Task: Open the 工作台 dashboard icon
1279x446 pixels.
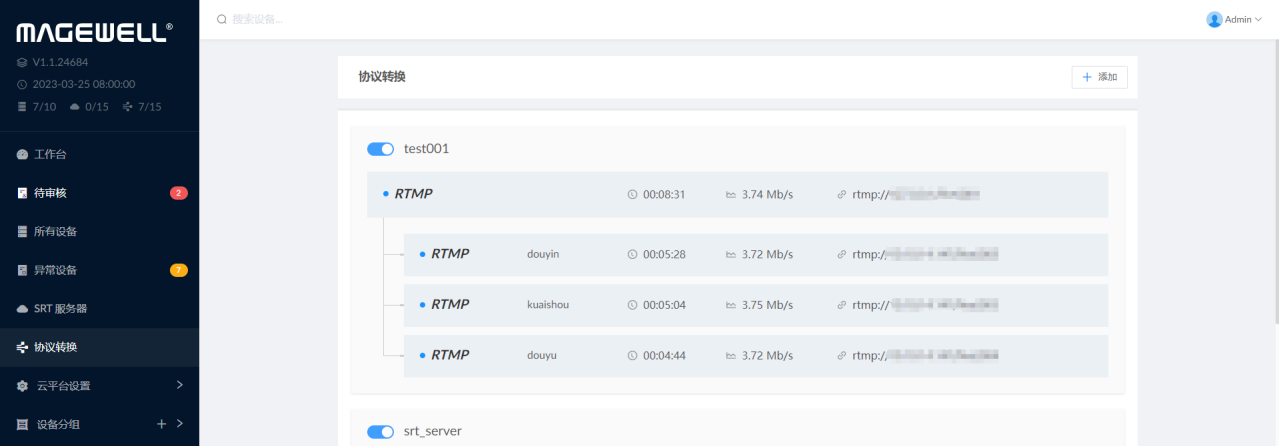Action: pyautogui.click(x=23, y=155)
